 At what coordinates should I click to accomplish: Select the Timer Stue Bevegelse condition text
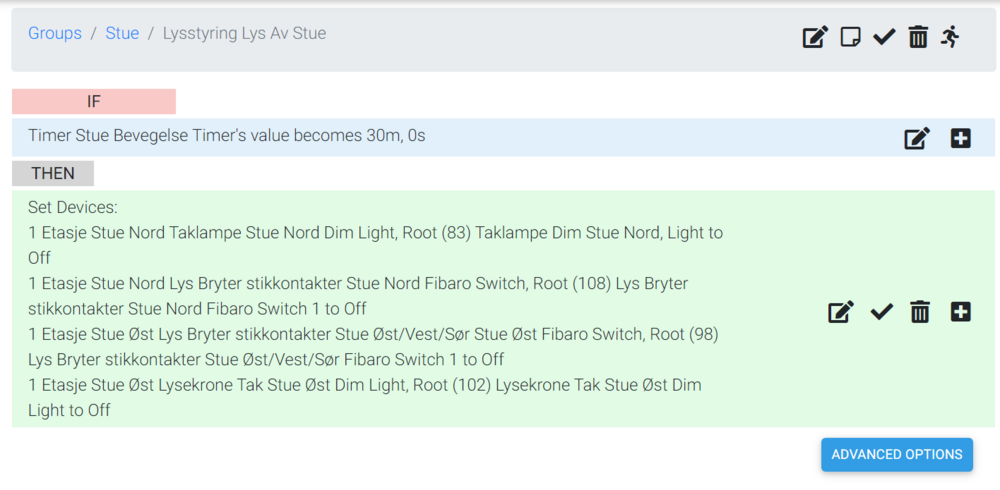coord(227,135)
